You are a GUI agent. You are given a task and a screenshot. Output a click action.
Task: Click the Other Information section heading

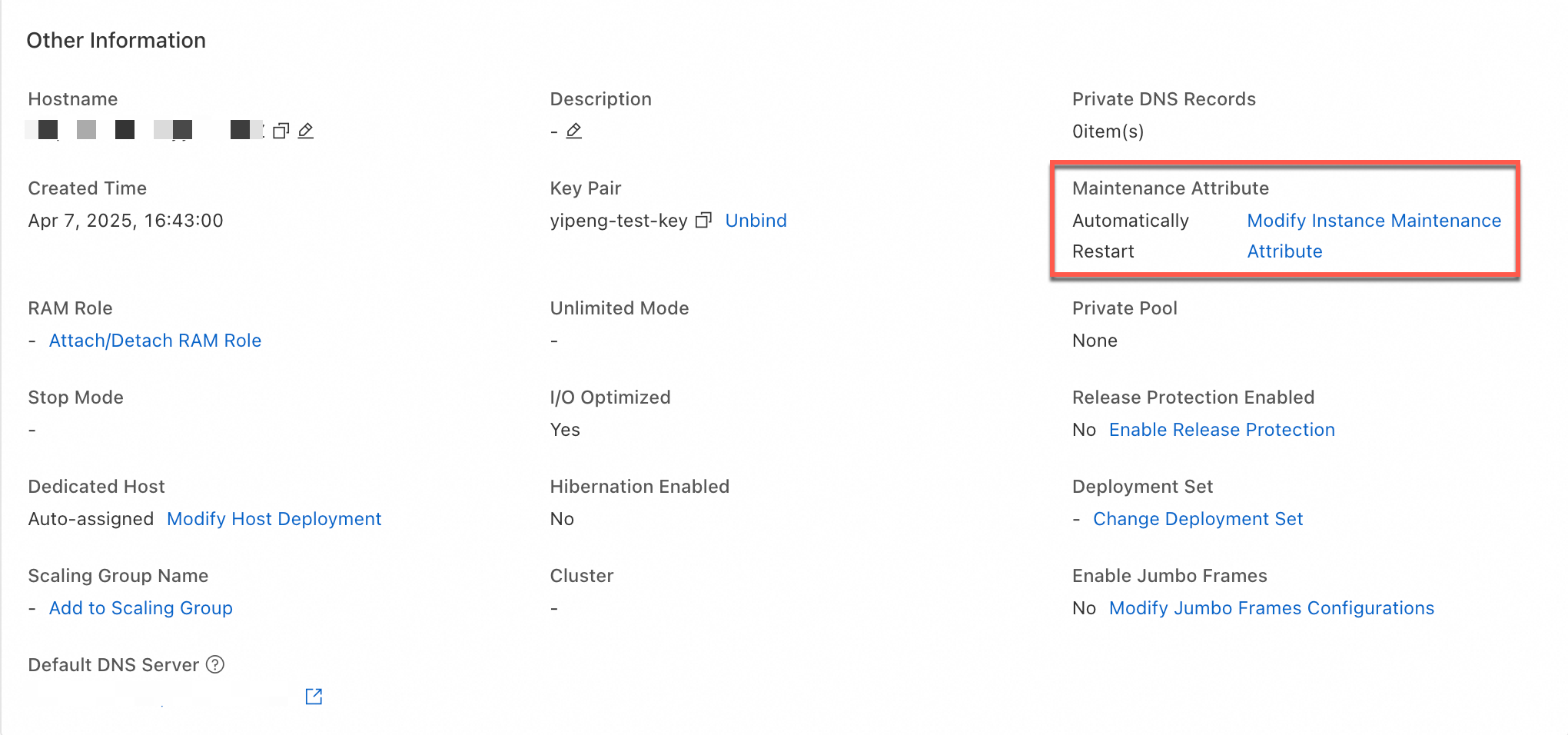coord(116,40)
